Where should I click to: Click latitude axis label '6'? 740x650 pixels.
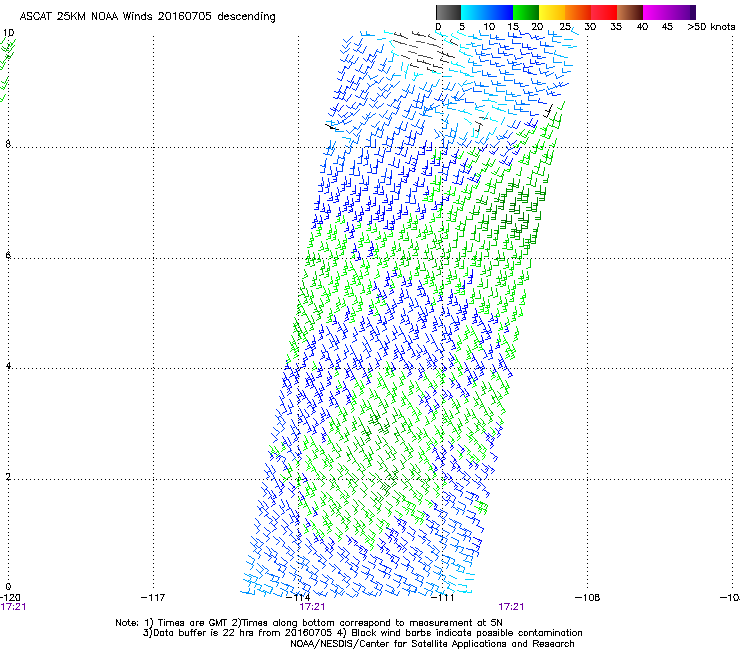(8, 255)
